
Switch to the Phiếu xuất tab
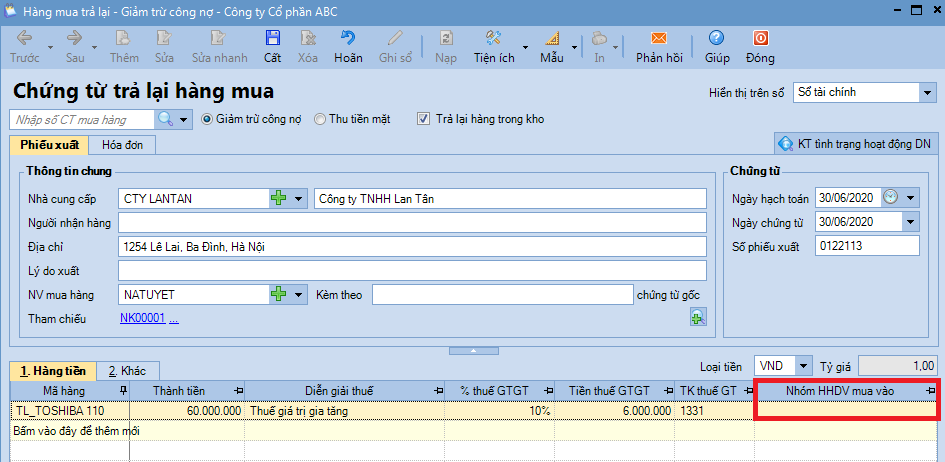[x=49, y=145]
